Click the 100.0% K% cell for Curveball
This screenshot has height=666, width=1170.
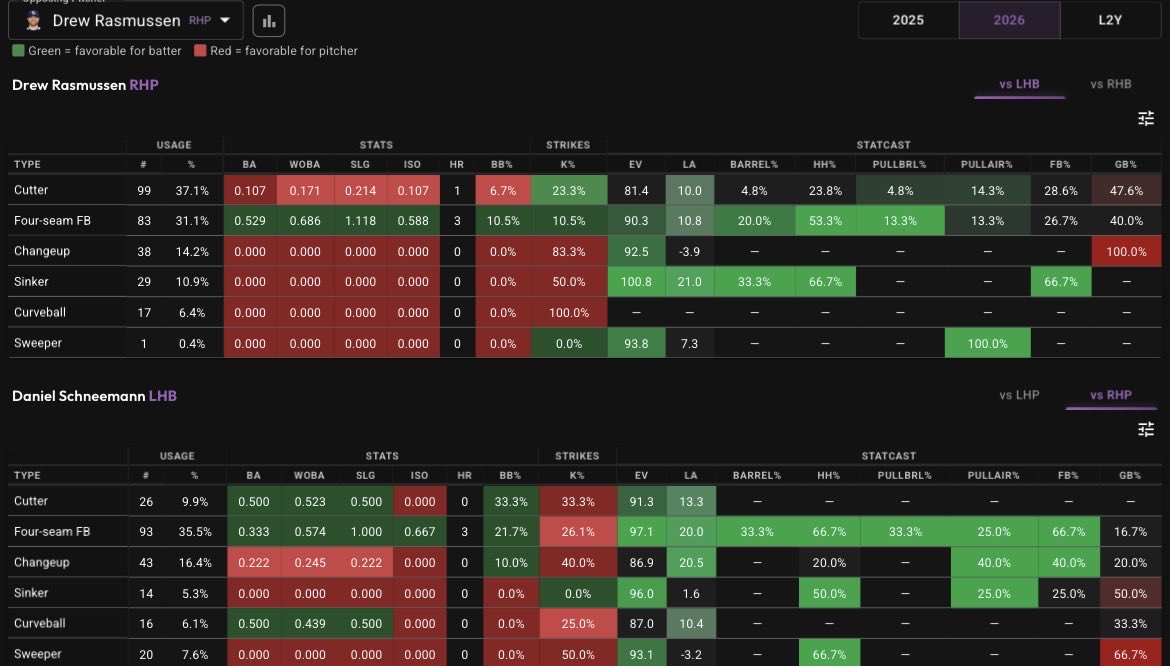[569, 312]
